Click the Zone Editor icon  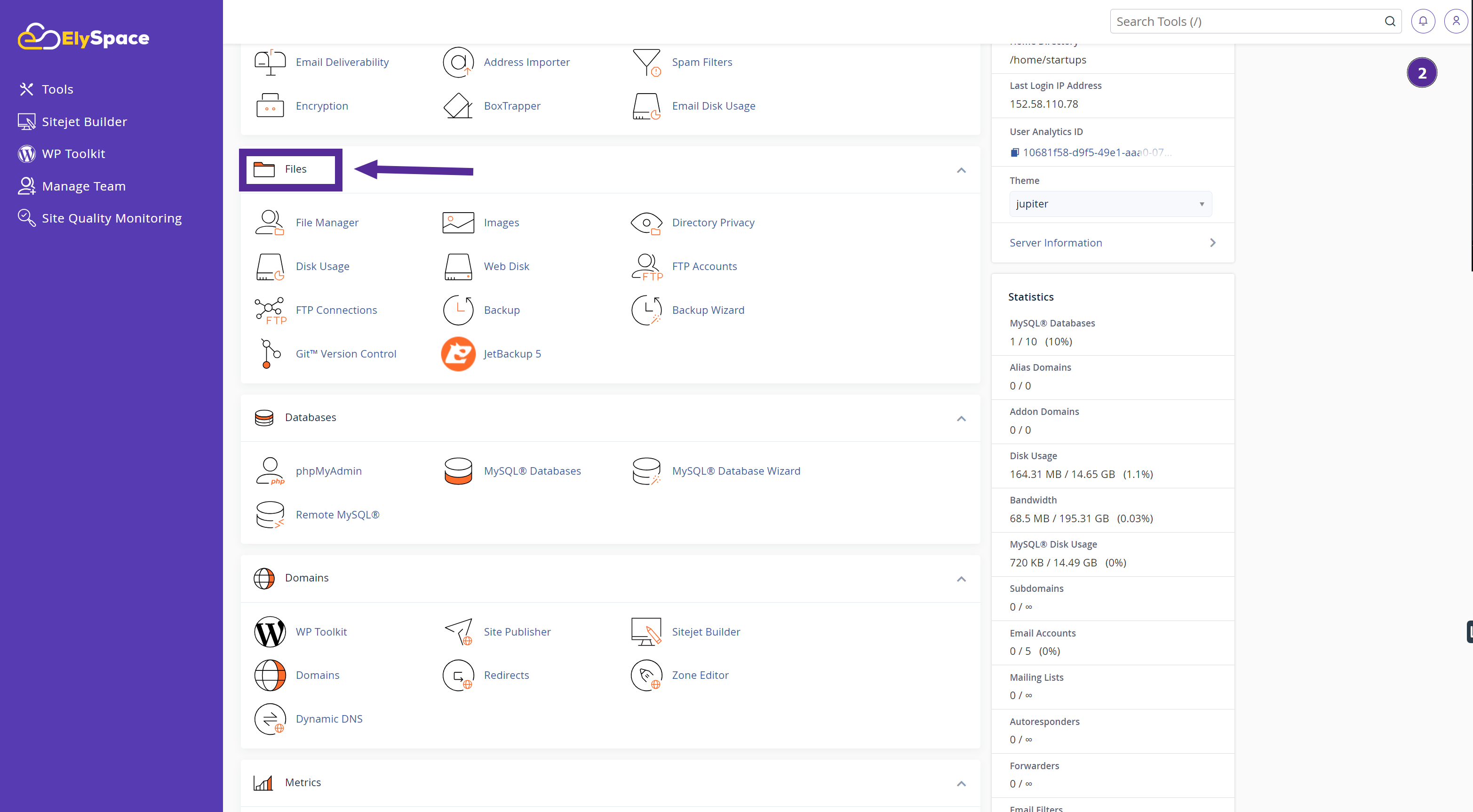[x=647, y=675]
